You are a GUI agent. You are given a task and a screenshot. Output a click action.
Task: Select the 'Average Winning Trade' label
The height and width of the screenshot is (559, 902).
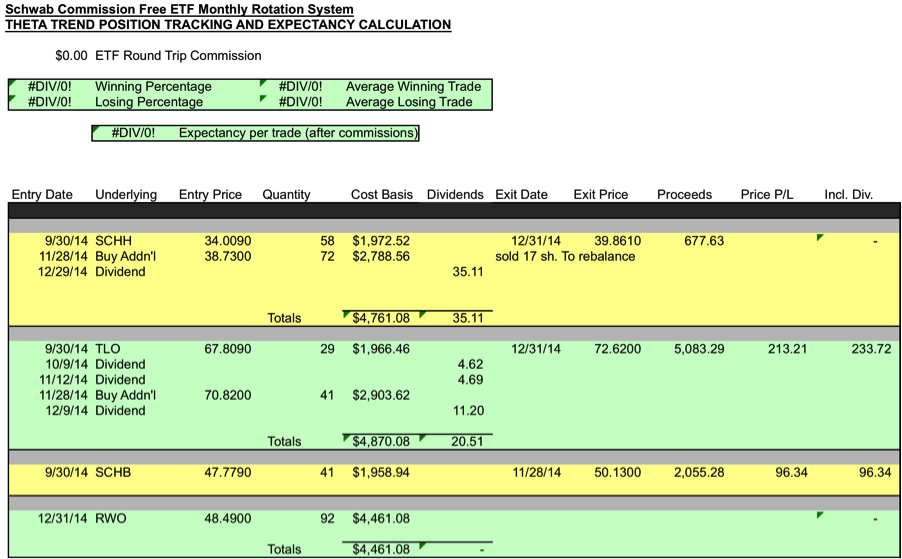tap(413, 87)
